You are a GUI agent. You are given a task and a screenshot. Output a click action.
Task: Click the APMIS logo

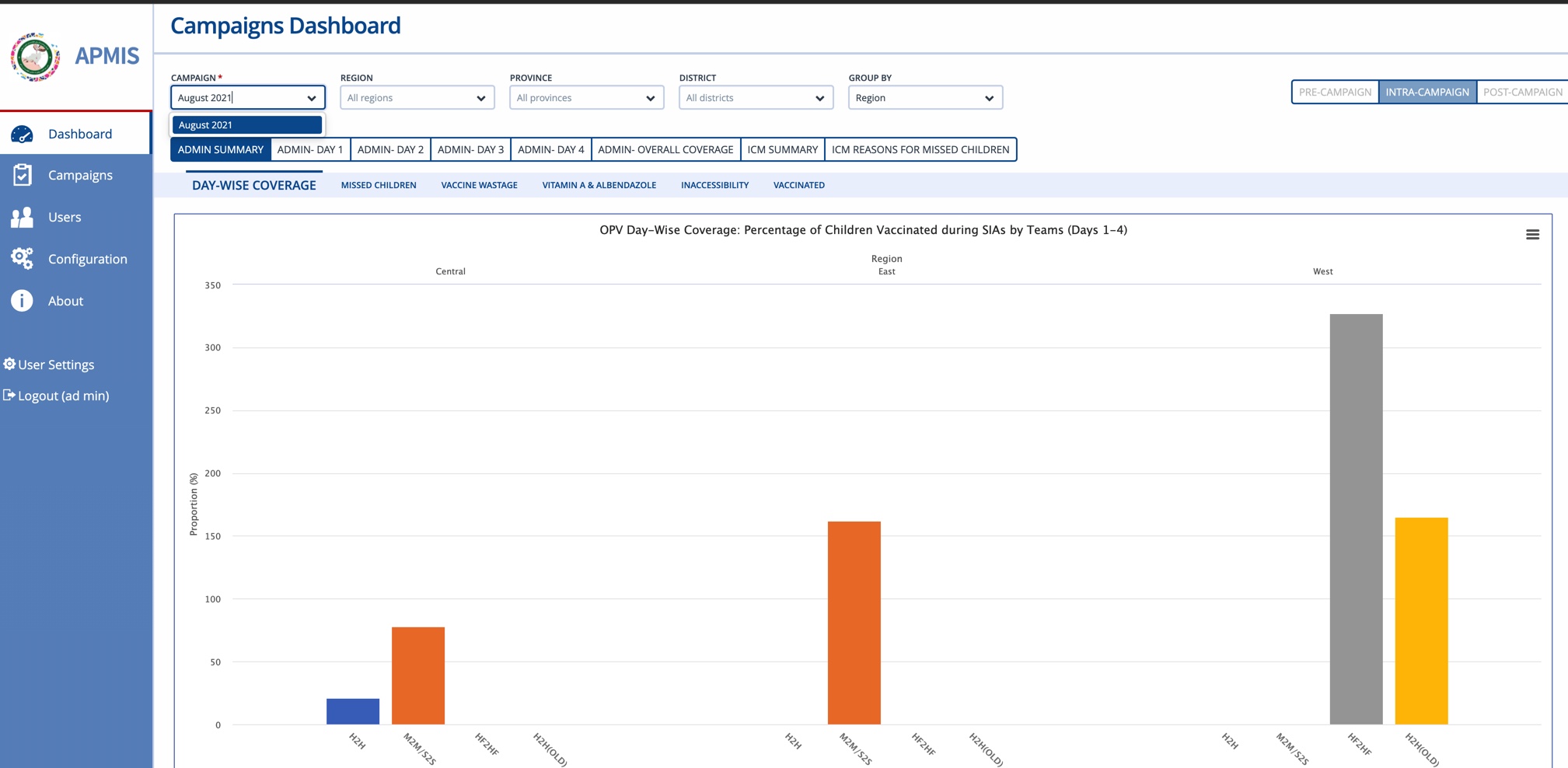click(35, 56)
